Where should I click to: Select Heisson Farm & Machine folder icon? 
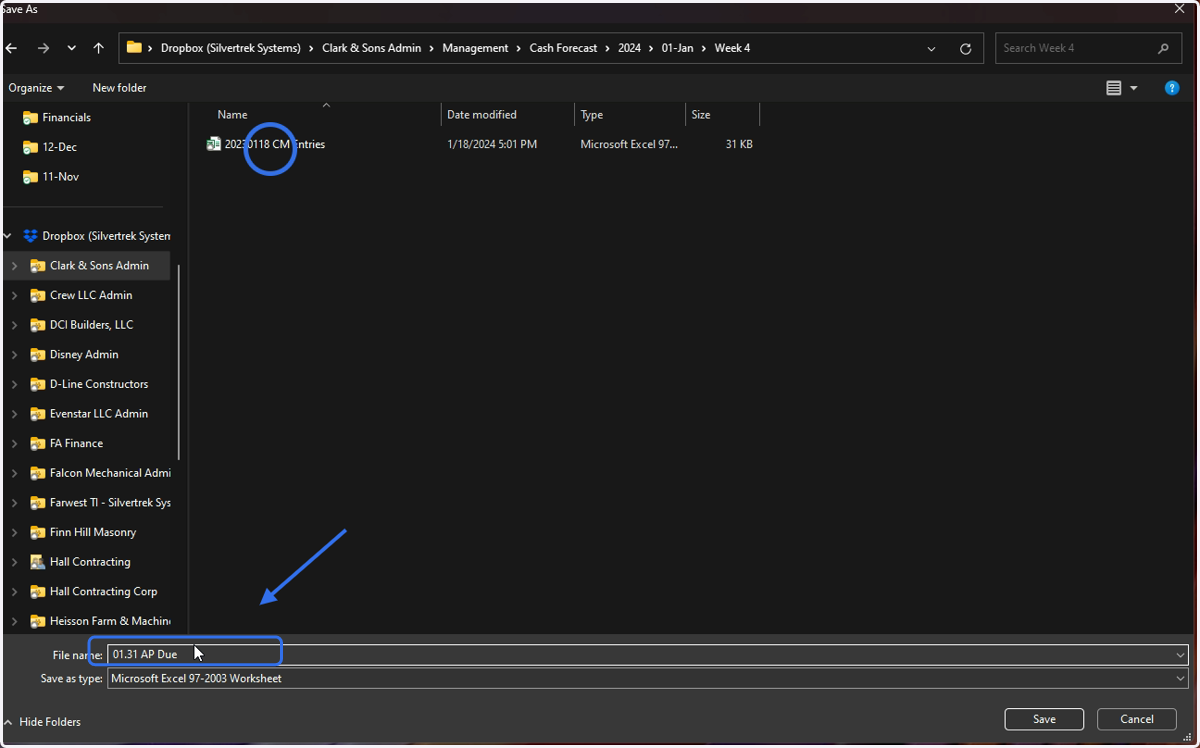pyautogui.click(x=38, y=621)
